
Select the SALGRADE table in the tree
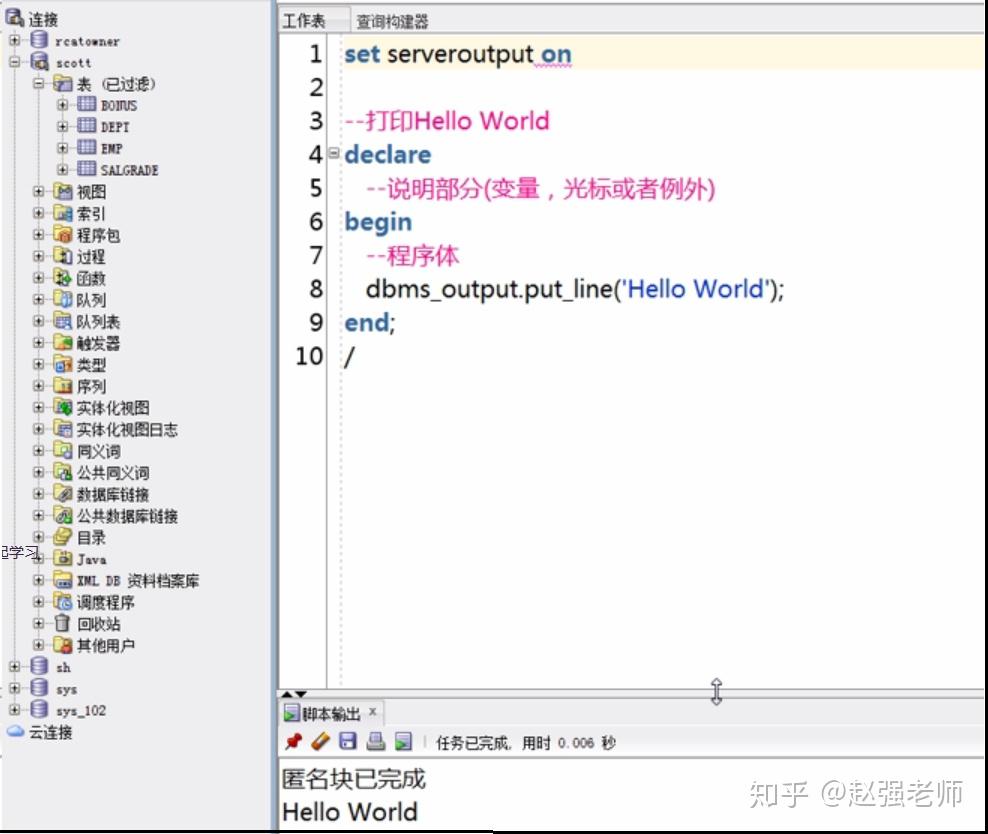tap(128, 170)
